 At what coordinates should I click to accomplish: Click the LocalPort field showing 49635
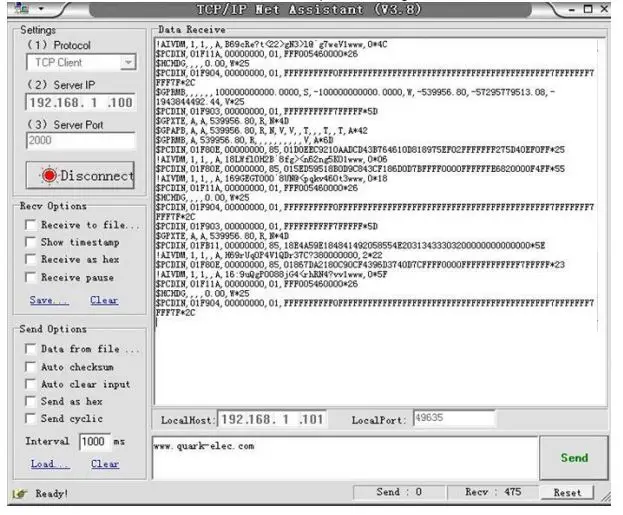pos(455,418)
